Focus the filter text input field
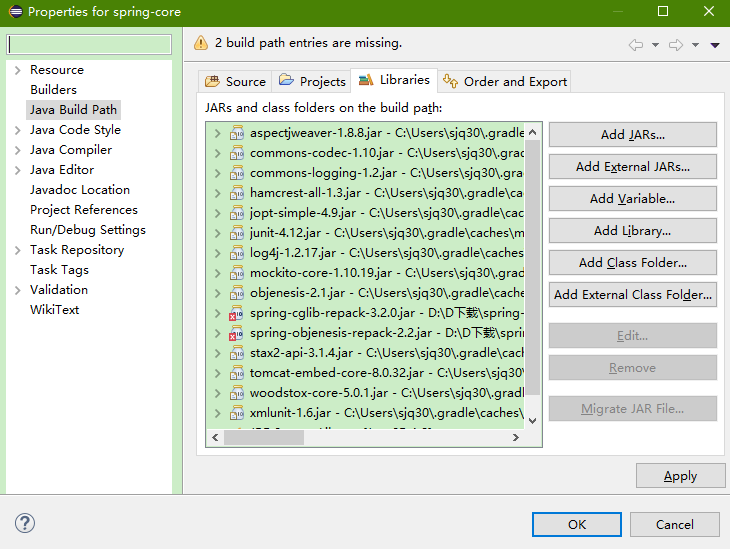This screenshot has width=730, height=549. pos(89,45)
